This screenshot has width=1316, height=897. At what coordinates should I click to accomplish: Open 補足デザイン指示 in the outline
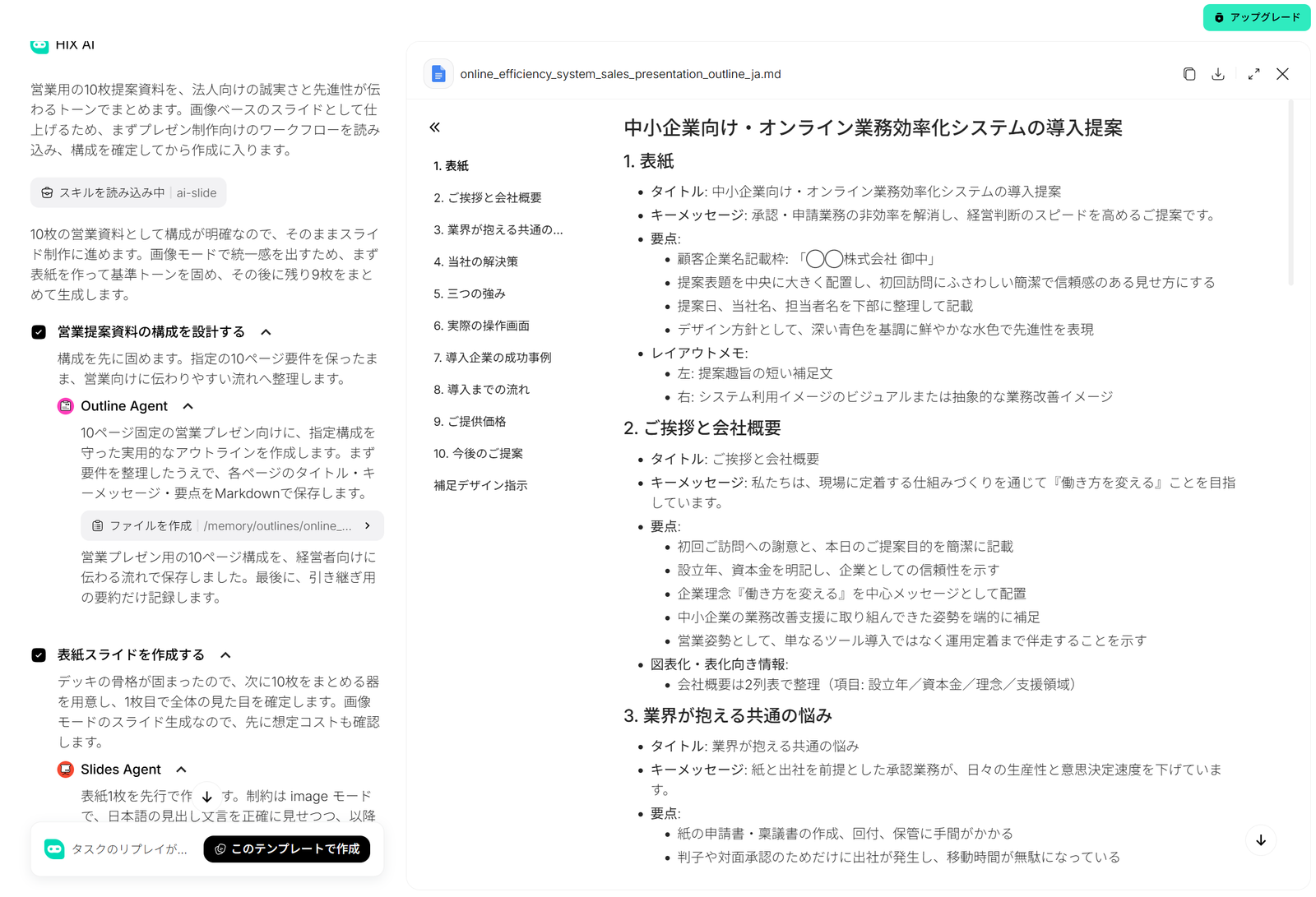(x=481, y=486)
